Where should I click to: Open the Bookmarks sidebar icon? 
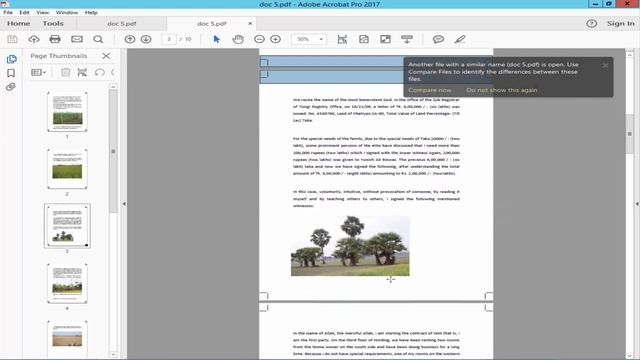(11, 73)
